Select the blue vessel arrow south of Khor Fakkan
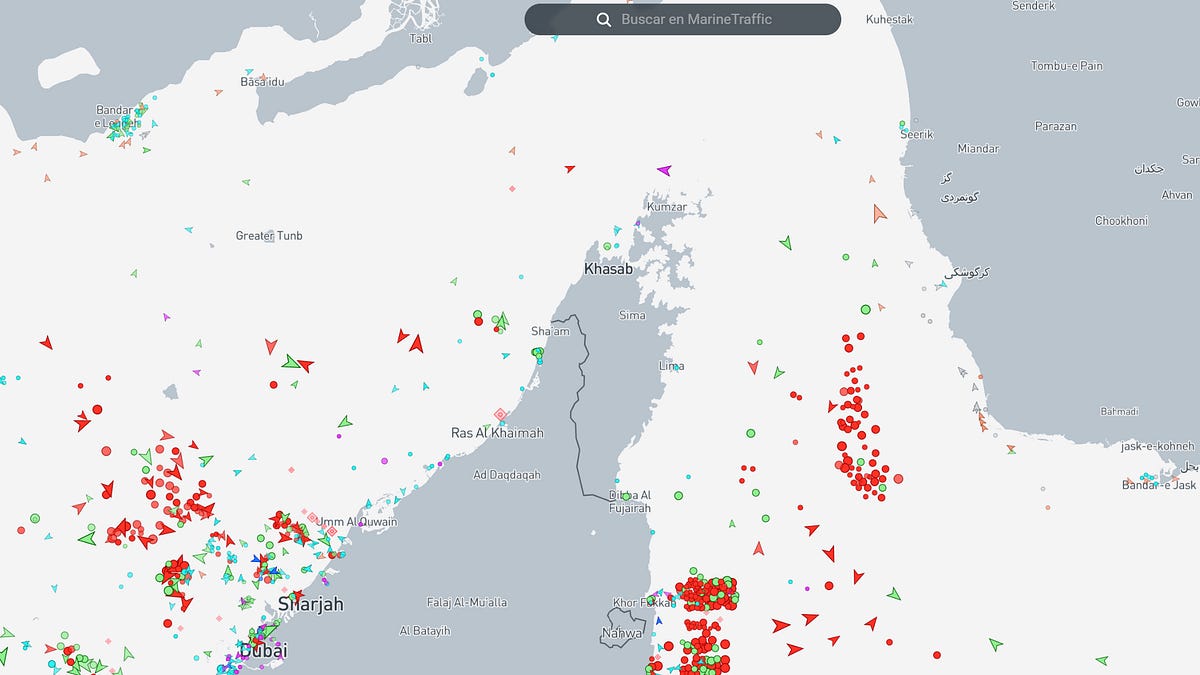Screen dimensions: 1200x675 pos(658,621)
